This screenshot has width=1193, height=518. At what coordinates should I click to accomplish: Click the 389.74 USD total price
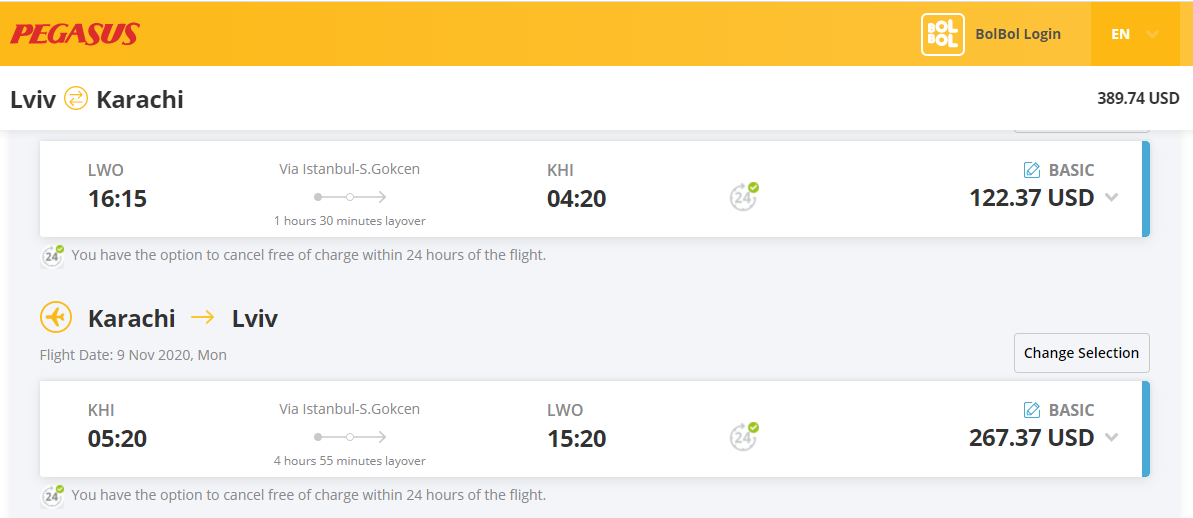pos(1137,98)
